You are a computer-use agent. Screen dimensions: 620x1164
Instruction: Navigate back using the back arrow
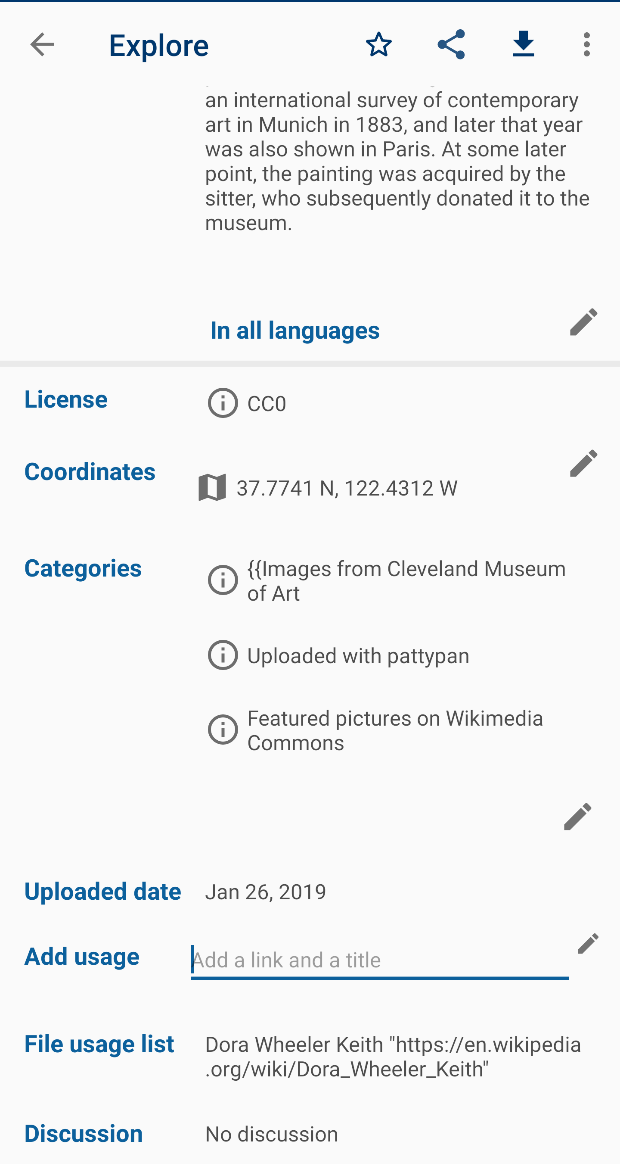pos(42,45)
